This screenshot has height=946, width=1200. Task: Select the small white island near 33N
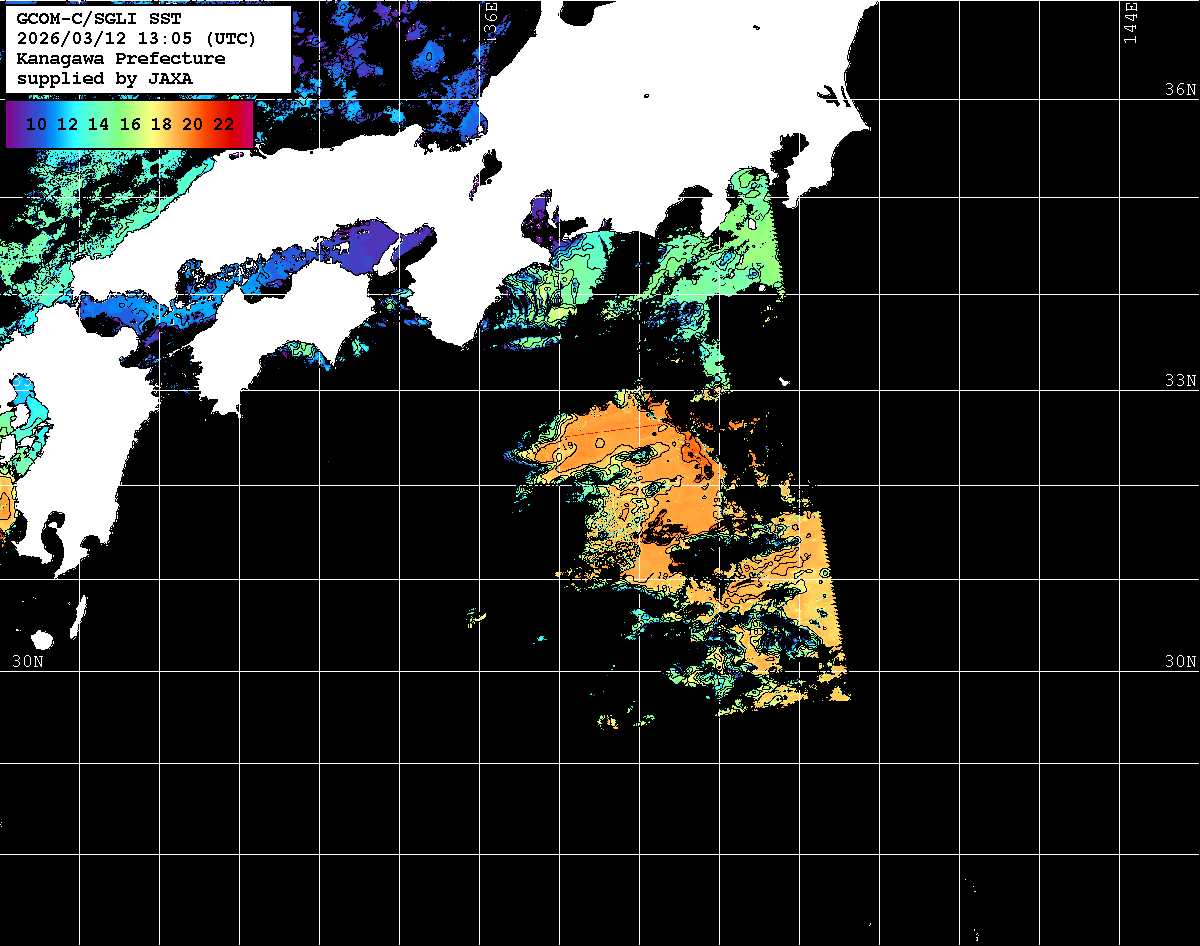tap(785, 381)
